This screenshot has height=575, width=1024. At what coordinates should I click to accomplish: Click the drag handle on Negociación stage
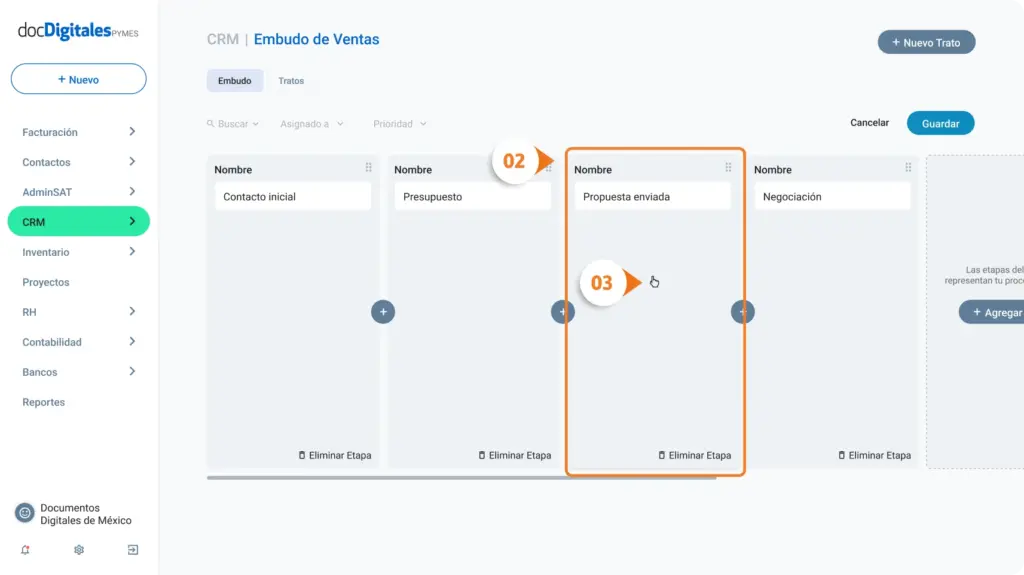908,168
